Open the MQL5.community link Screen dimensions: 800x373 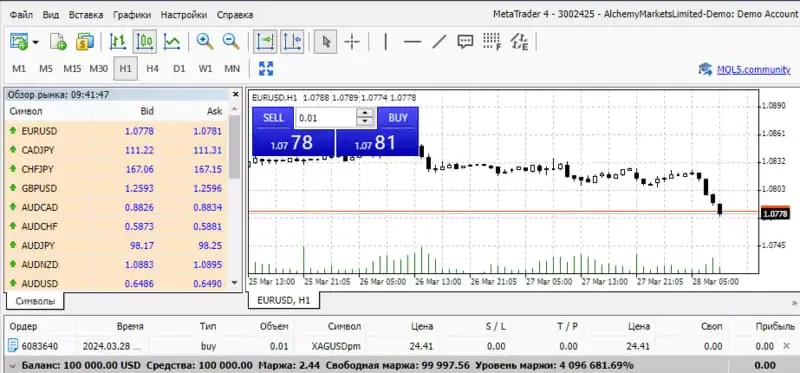pos(754,70)
